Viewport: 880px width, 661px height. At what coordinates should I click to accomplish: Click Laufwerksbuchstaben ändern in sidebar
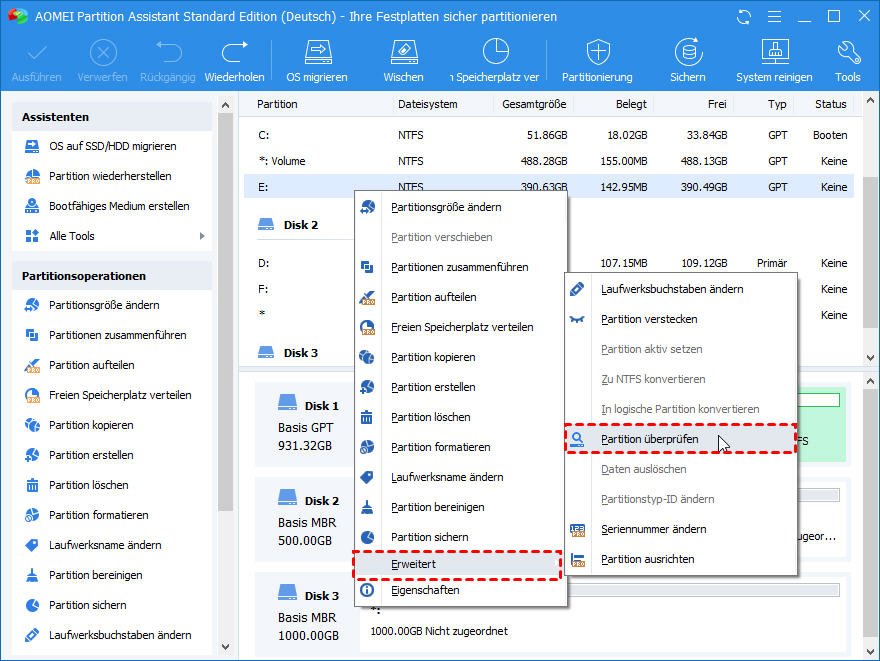point(120,635)
